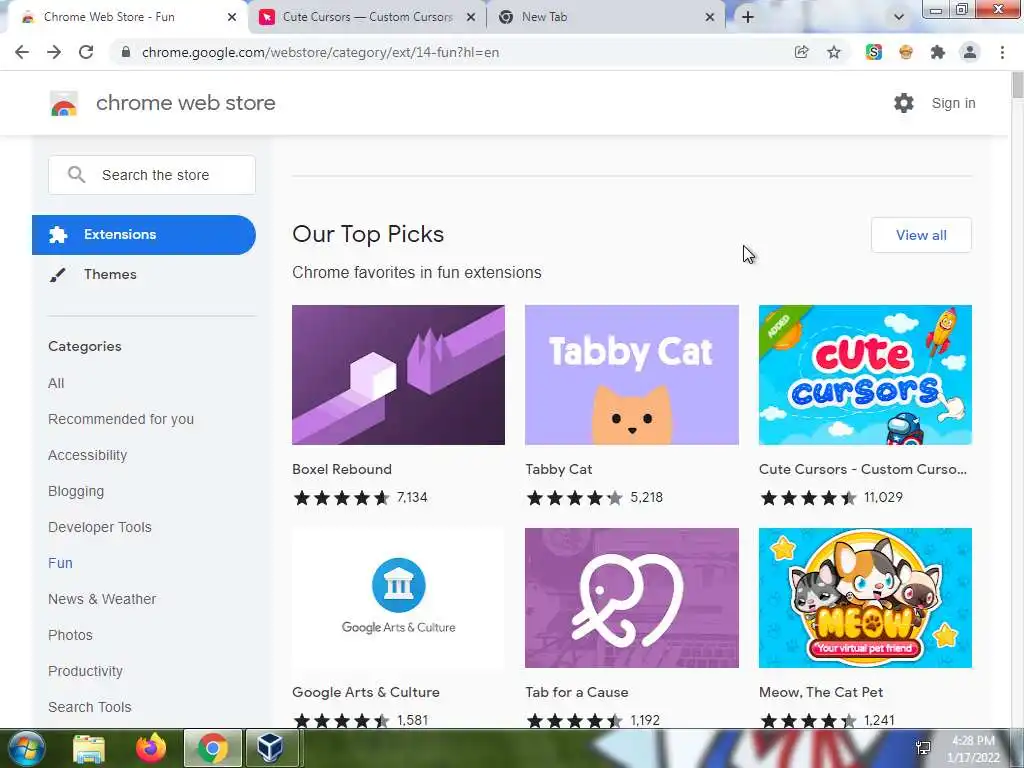This screenshot has width=1024, height=768.
Task: Choose the Accessibility category
Action: pyautogui.click(x=88, y=455)
